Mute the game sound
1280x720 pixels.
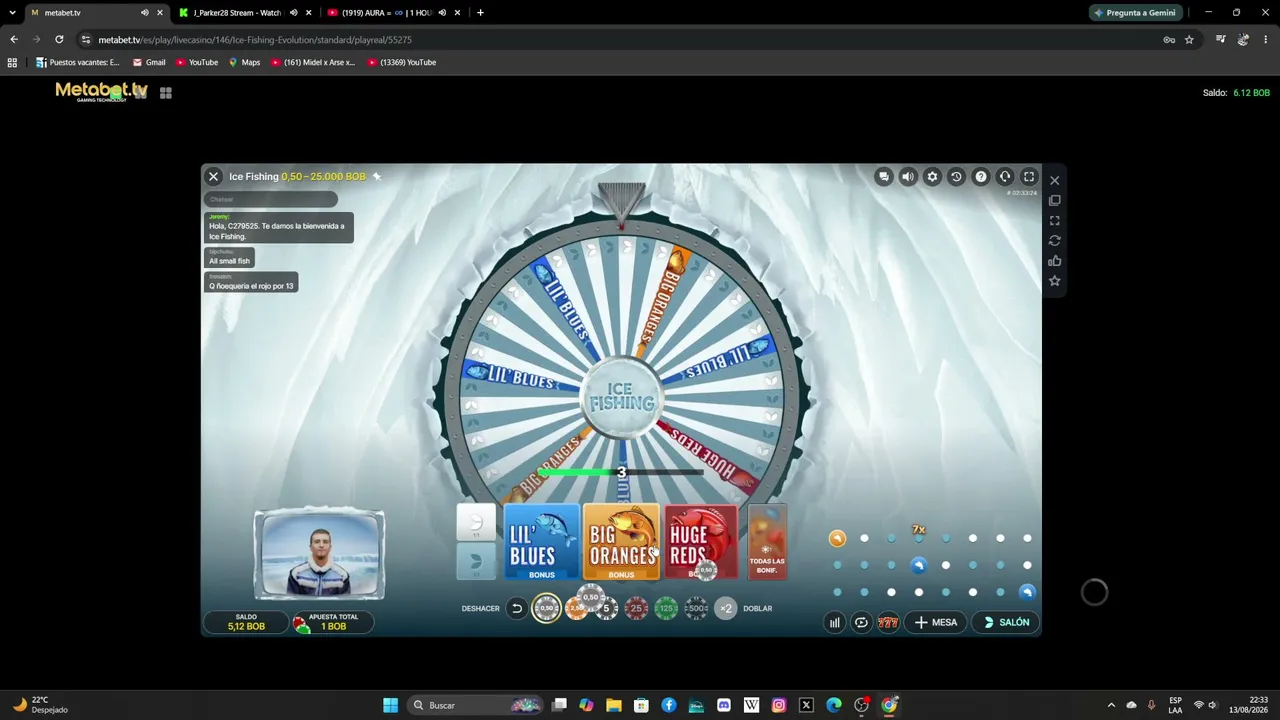tap(908, 177)
